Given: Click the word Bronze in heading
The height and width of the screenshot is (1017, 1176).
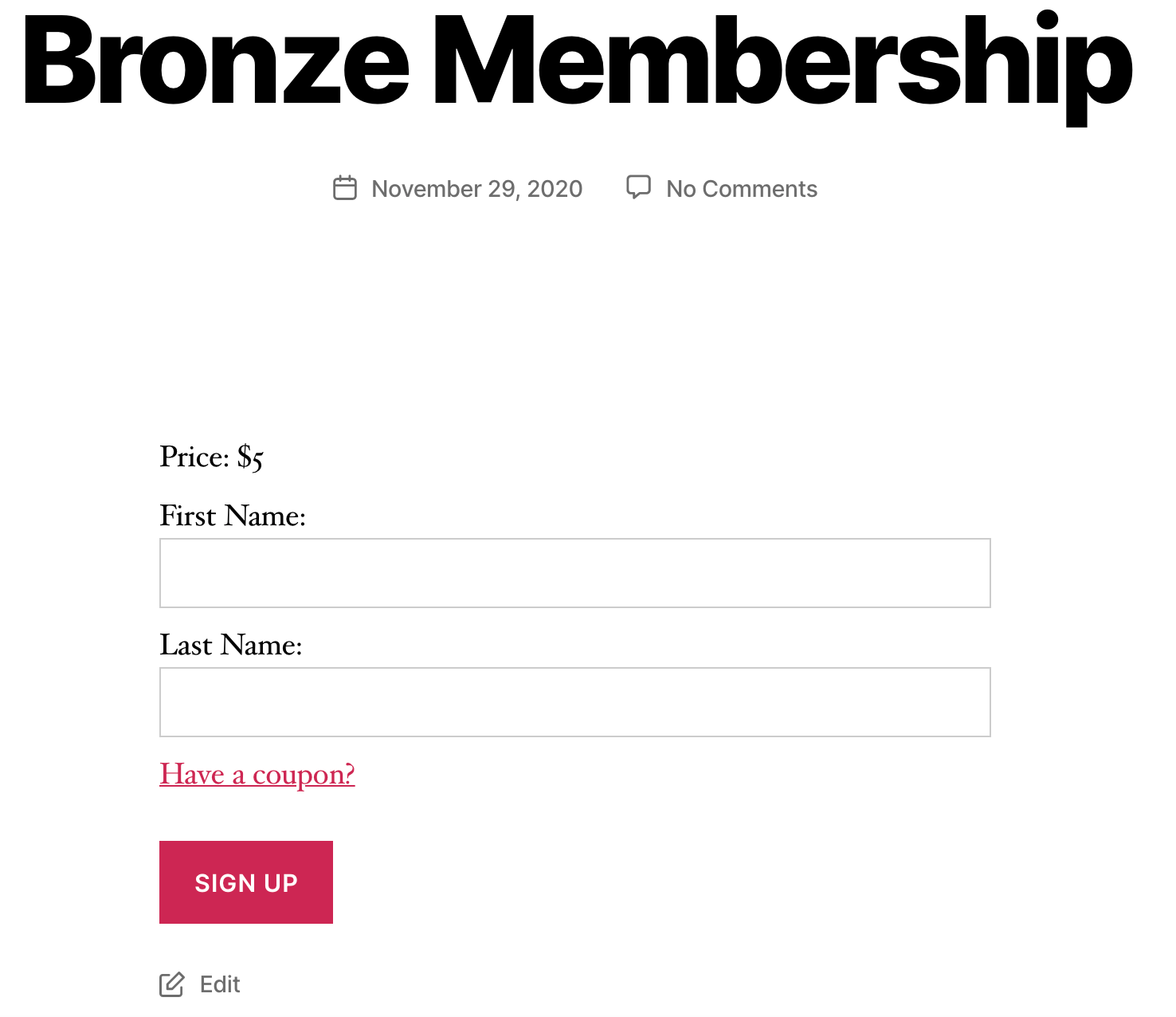Looking at the screenshot, I should point(216,60).
